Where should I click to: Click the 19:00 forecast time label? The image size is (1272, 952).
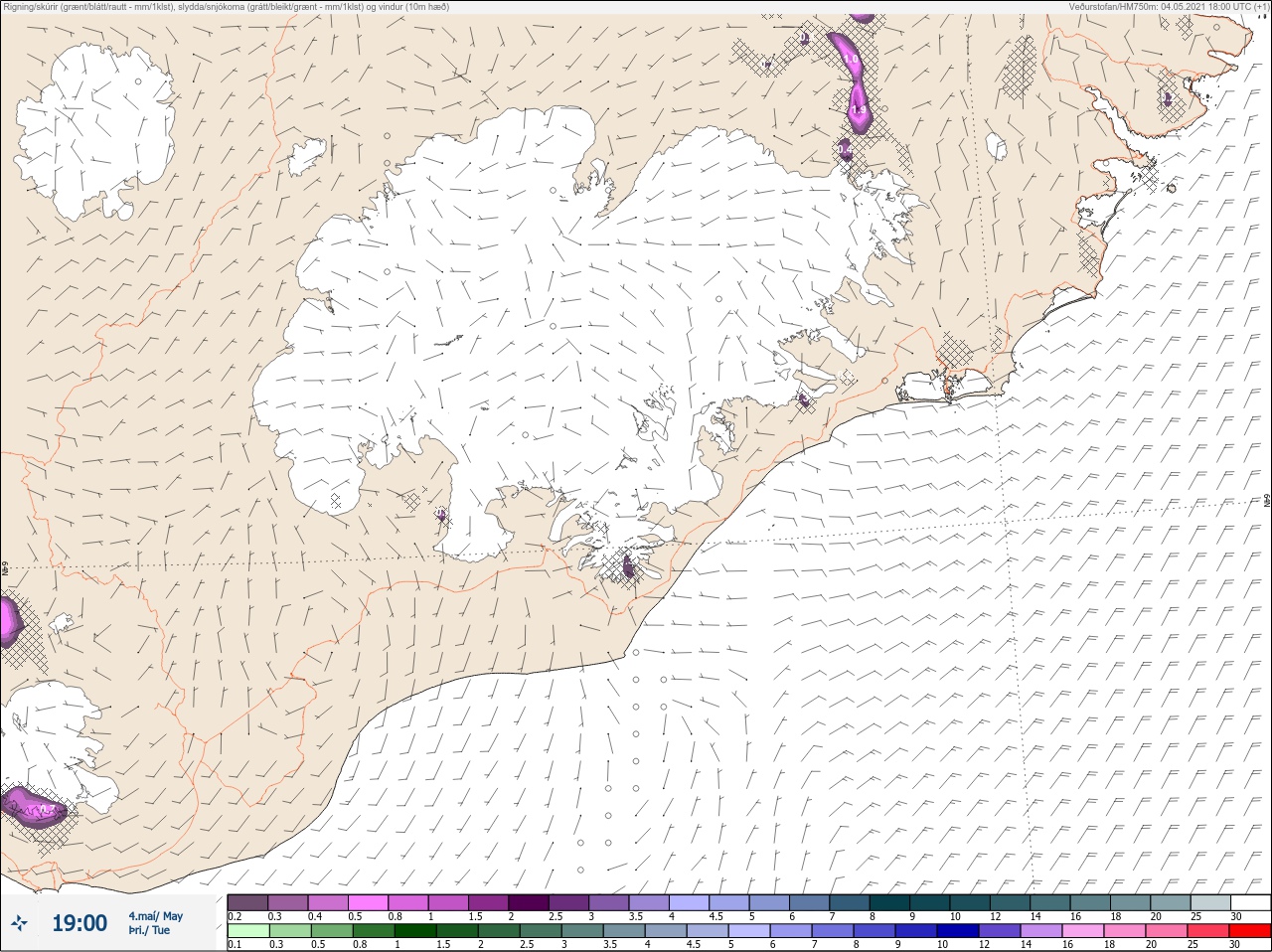pos(79,923)
